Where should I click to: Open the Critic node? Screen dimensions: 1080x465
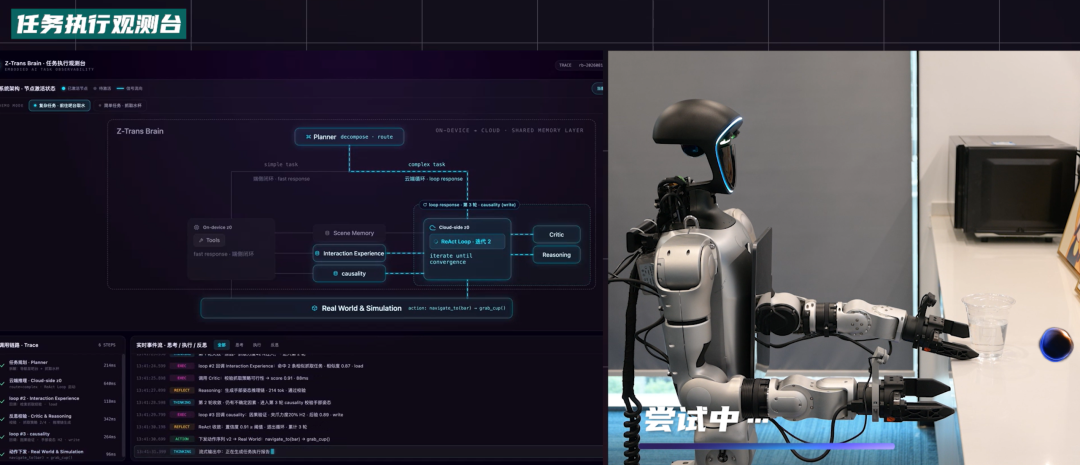(x=557, y=234)
